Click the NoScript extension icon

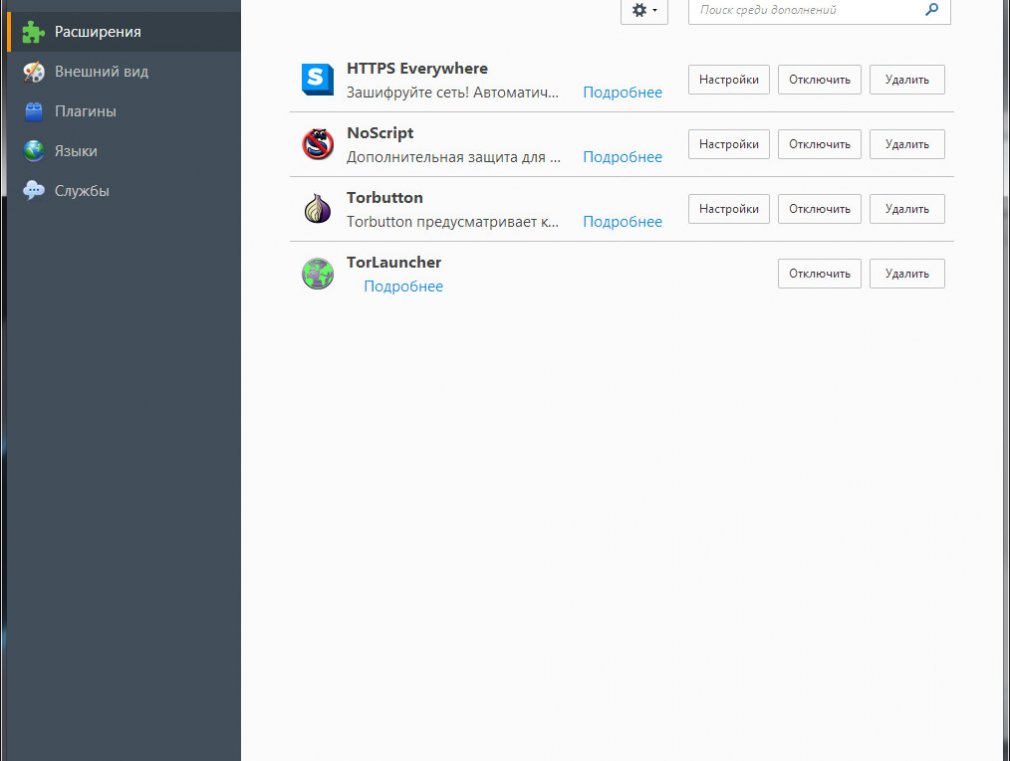coord(318,144)
